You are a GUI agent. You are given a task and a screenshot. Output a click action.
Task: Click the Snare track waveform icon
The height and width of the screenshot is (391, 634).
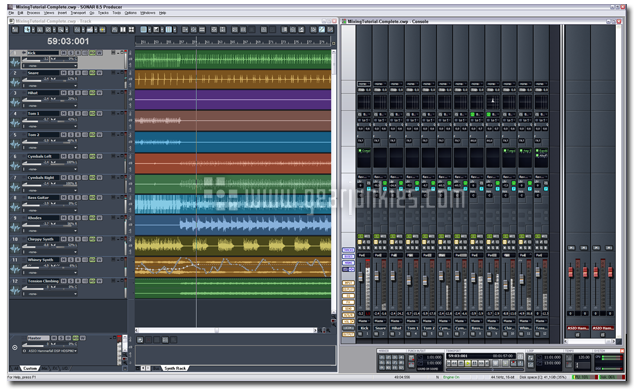pyautogui.click(x=15, y=82)
